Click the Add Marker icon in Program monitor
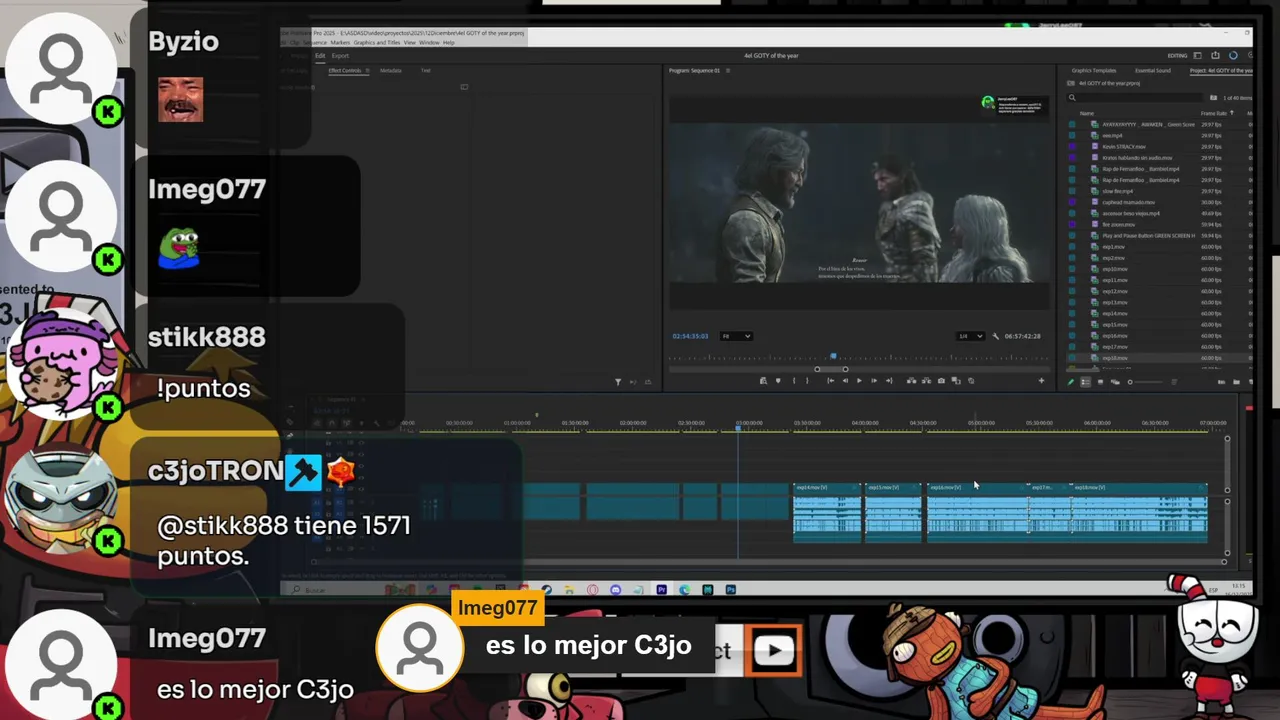 pyautogui.click(x=778, y=381)
